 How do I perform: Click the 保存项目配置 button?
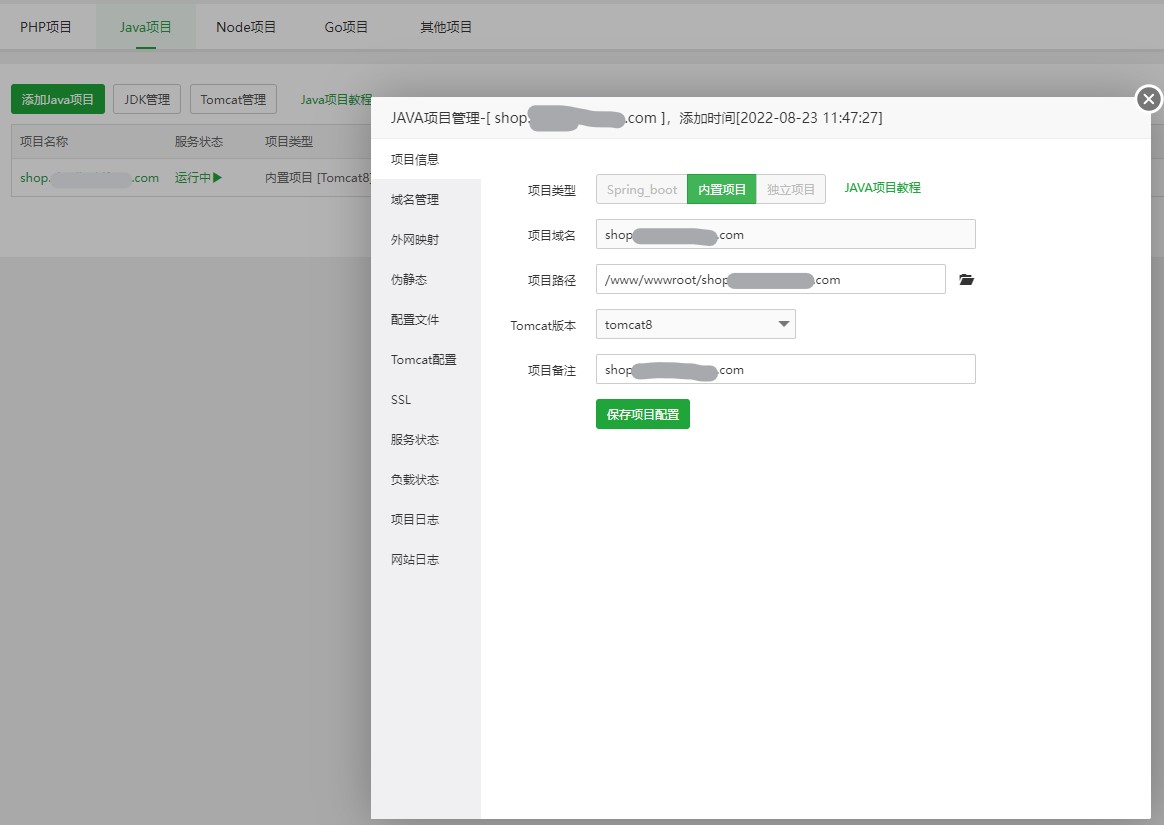pyautogui.click(x=642, y=414)
